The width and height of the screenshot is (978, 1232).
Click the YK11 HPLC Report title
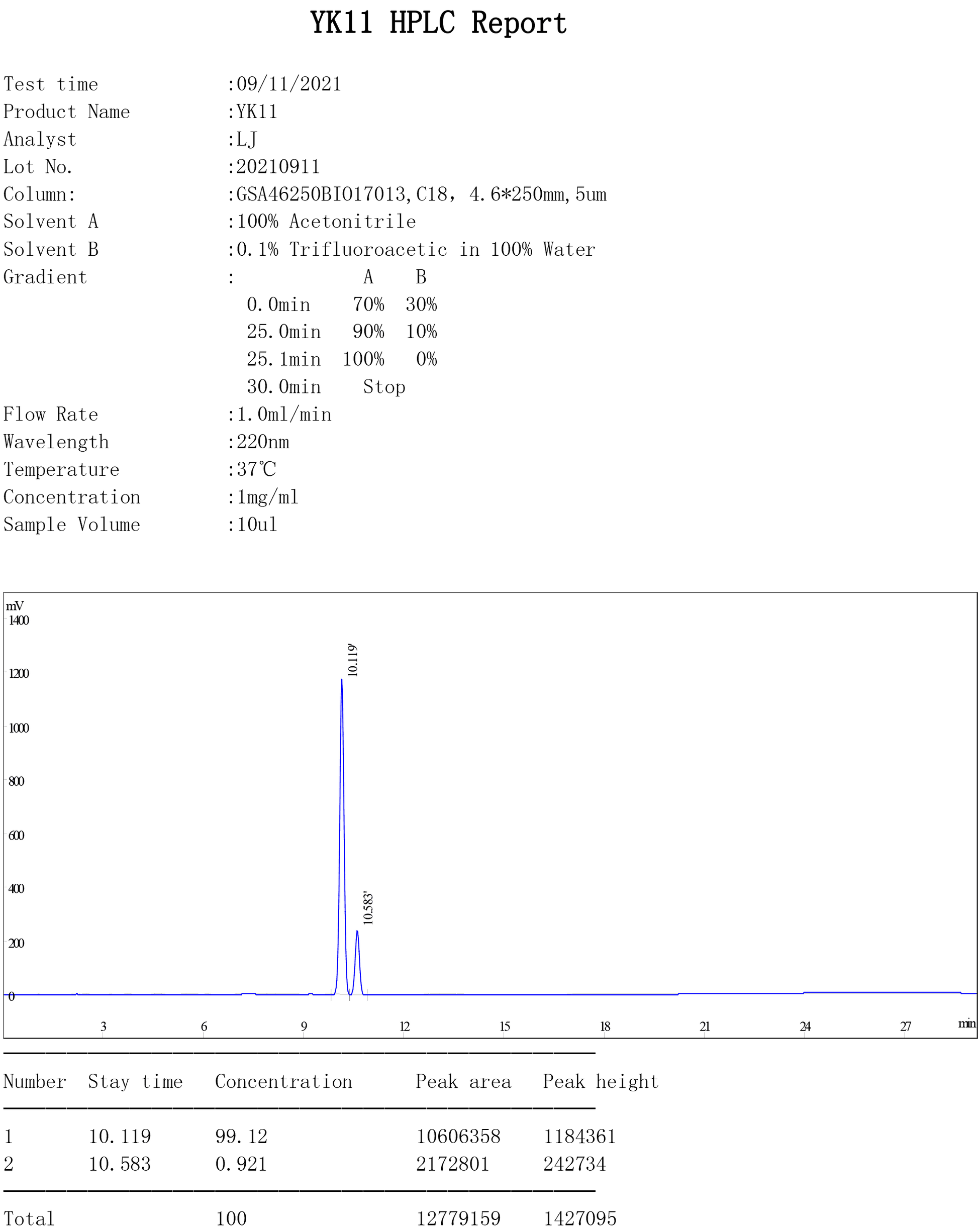click(438, 24)
